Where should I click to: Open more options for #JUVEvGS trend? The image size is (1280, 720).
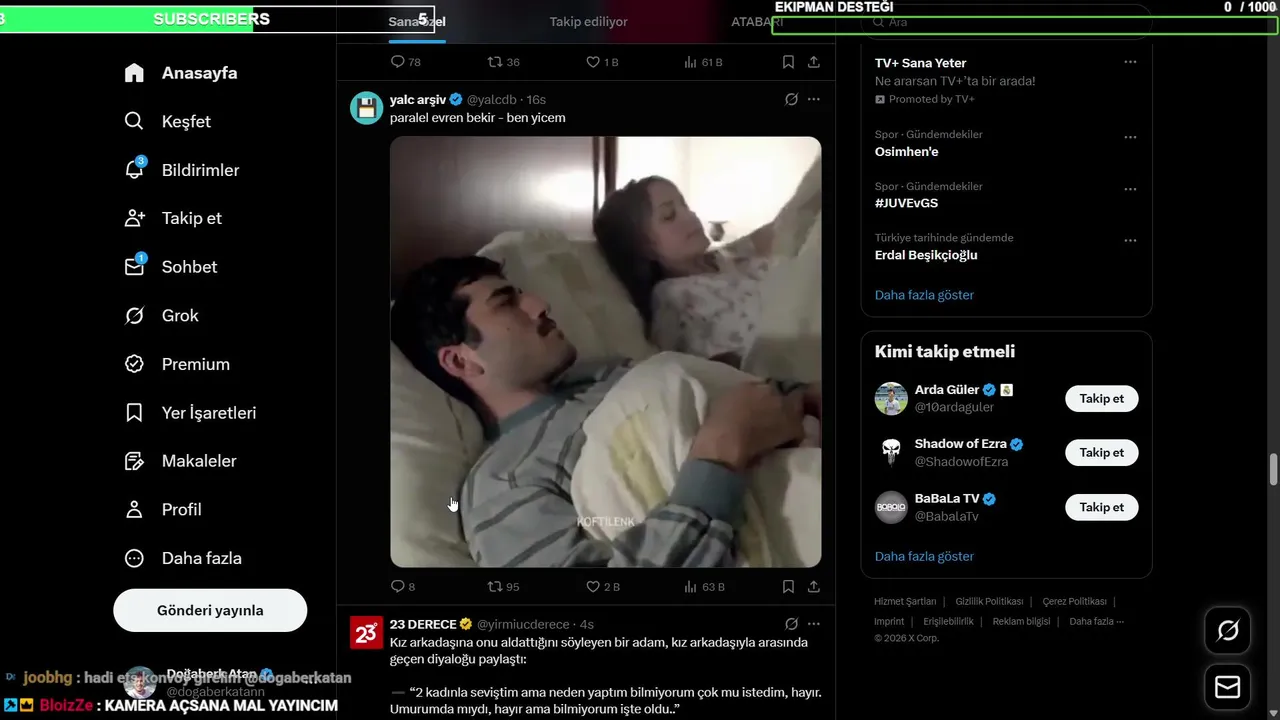coord(1130,189)
